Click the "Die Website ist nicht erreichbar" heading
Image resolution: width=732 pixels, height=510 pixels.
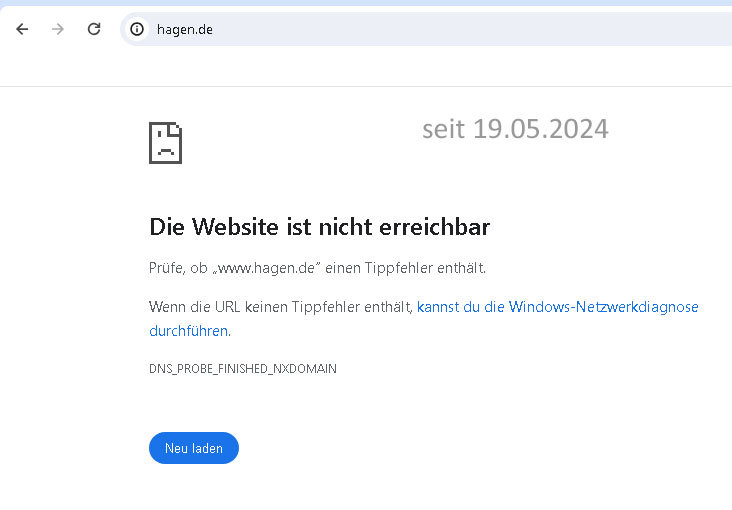click(x=319, y=227)
